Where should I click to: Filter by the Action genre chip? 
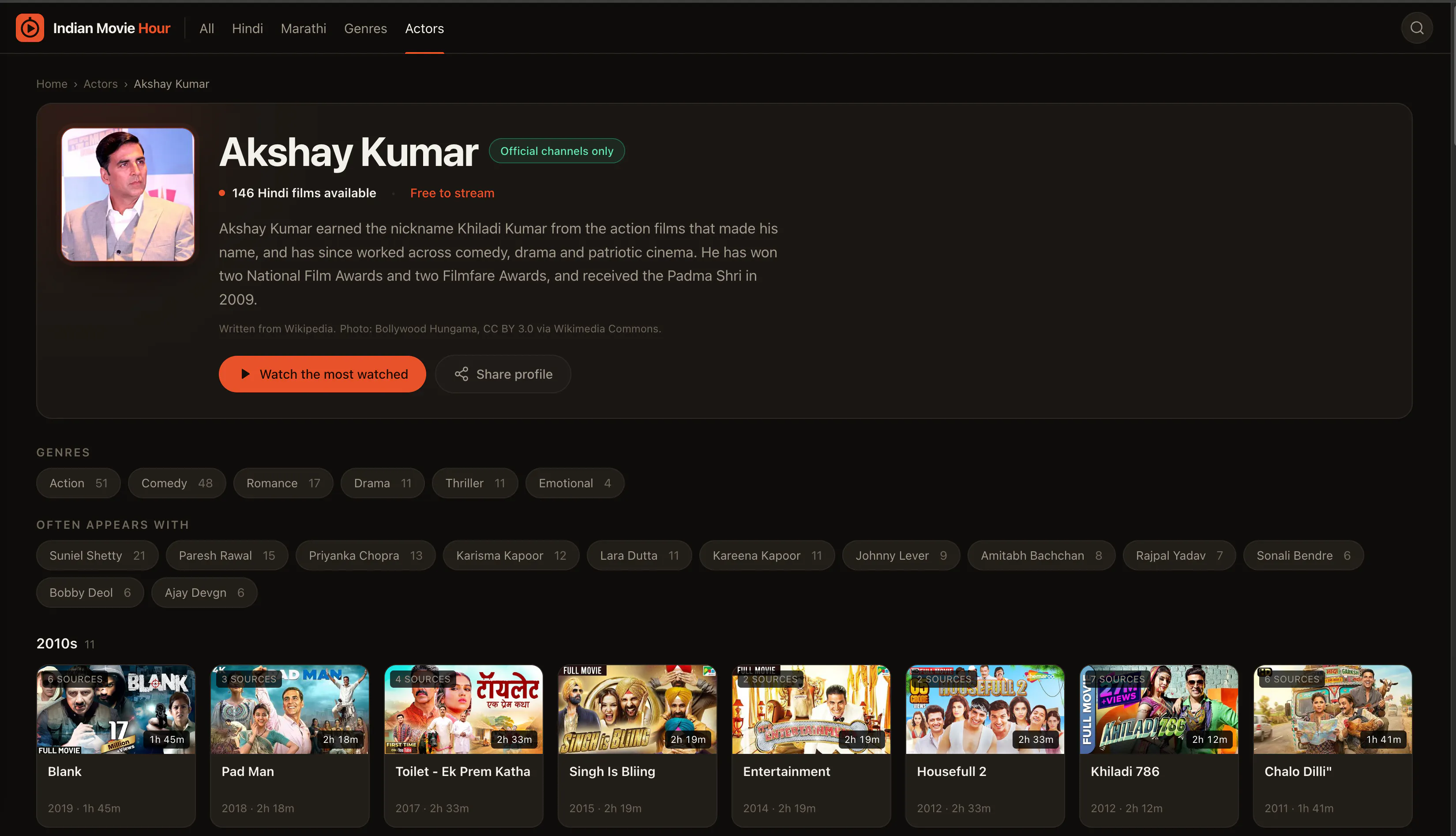coord(79,483)
